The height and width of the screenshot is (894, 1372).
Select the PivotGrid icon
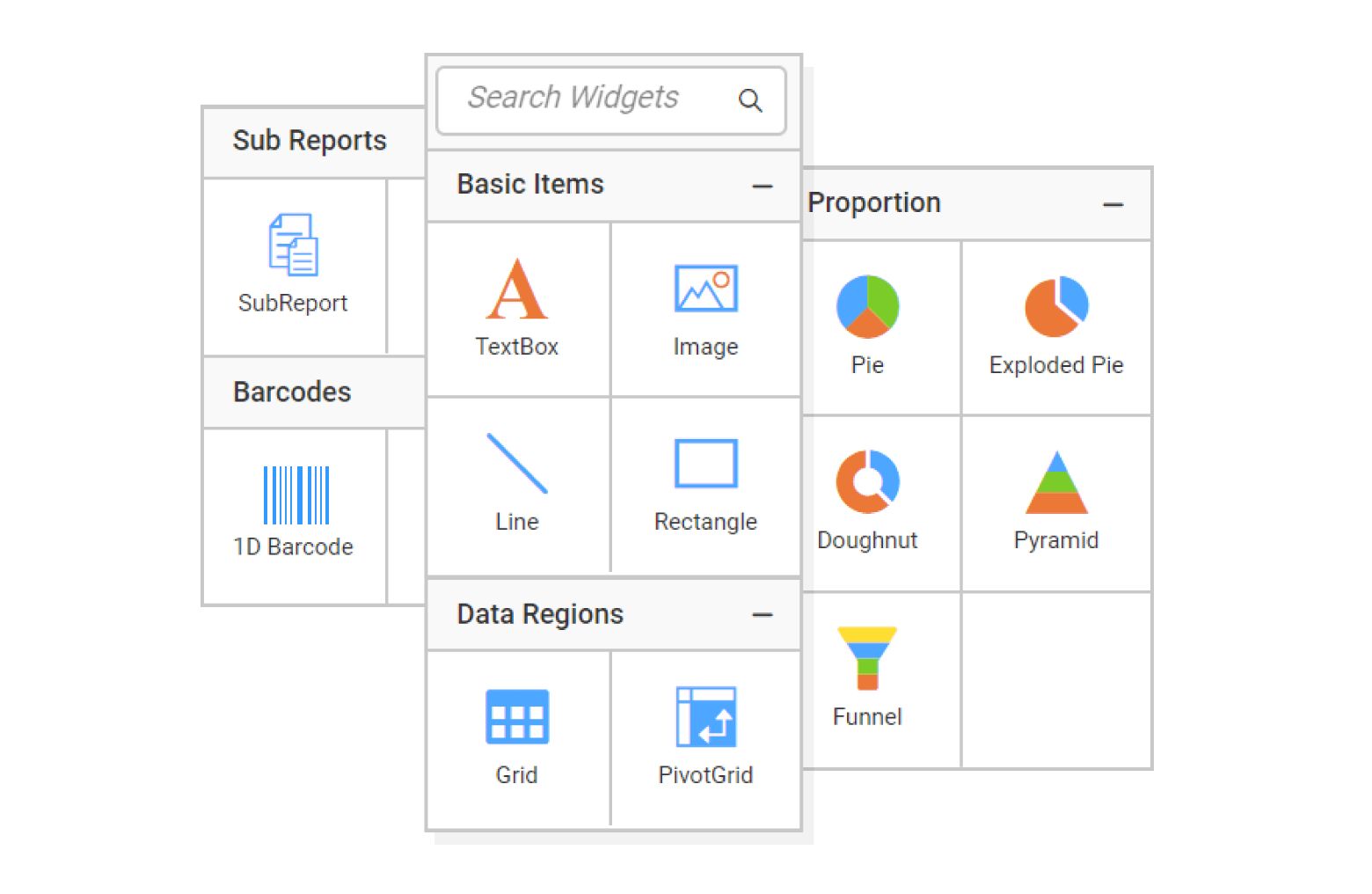705,717
